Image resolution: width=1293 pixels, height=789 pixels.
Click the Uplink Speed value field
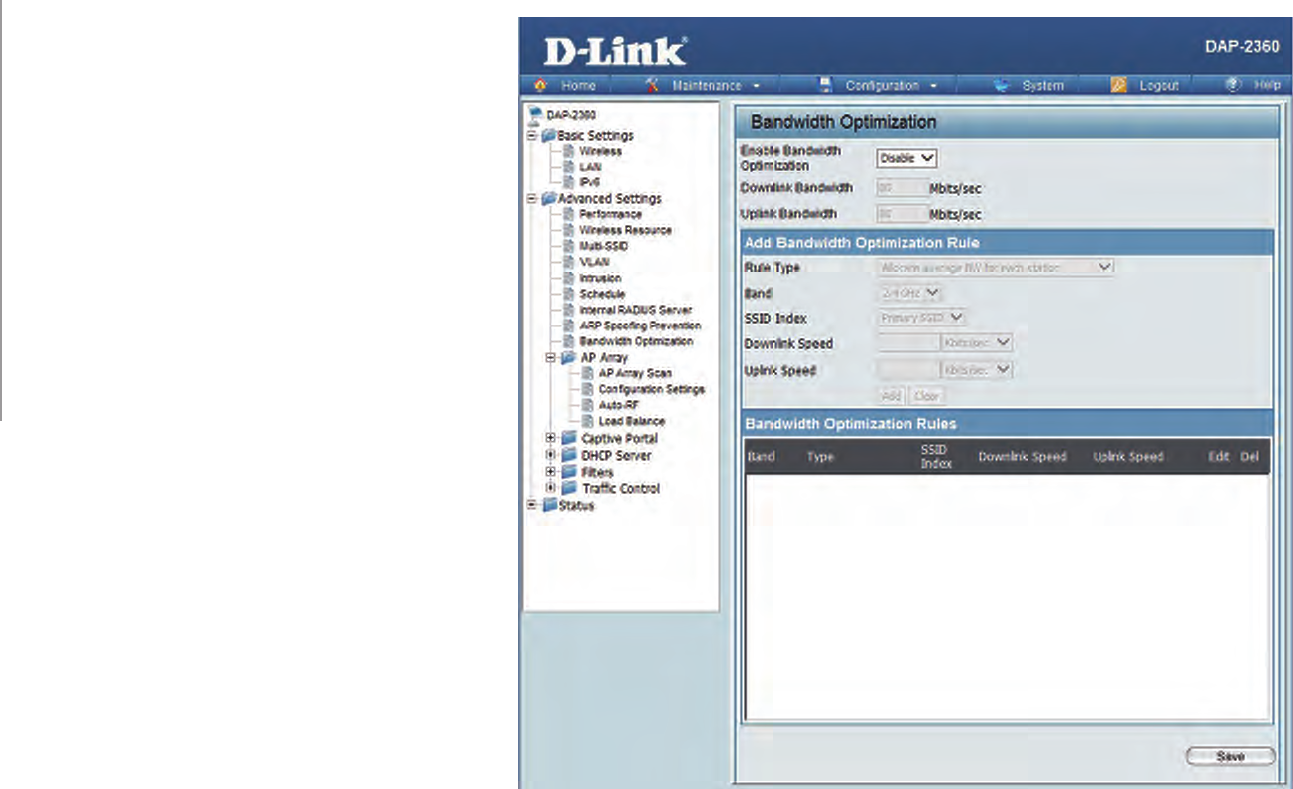tap(909, 370)
